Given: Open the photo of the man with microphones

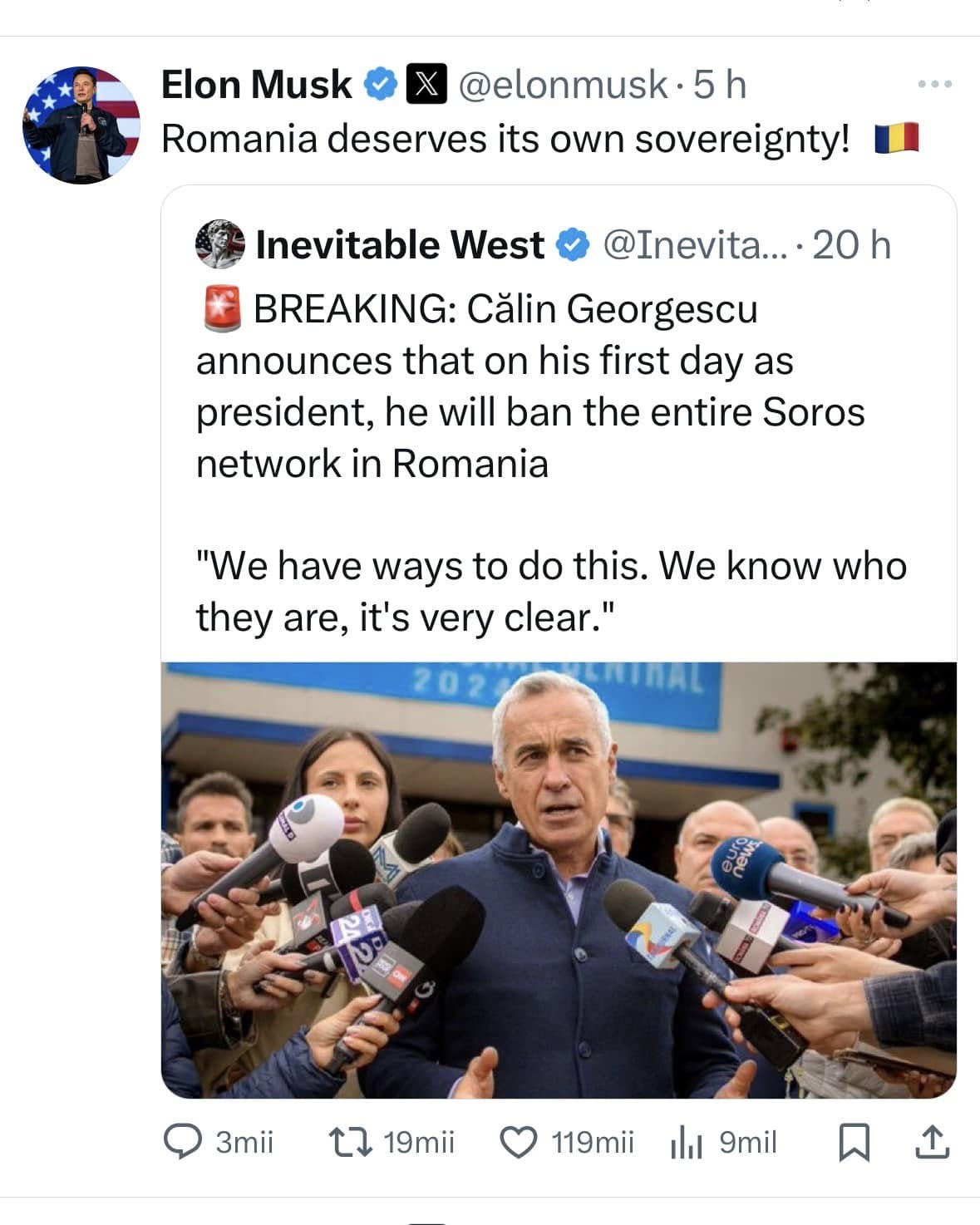Looking at the screenshot, I should [559, 879].
